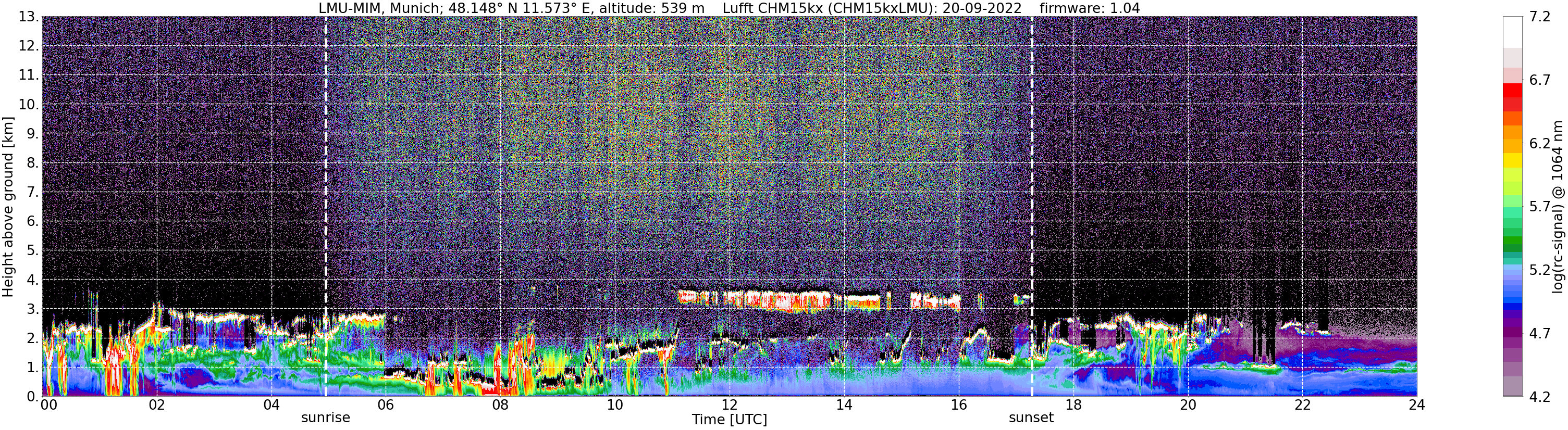Click the sunset label below the time axis
Screen dimensions: 1568x430
[x=1031, y=418]
